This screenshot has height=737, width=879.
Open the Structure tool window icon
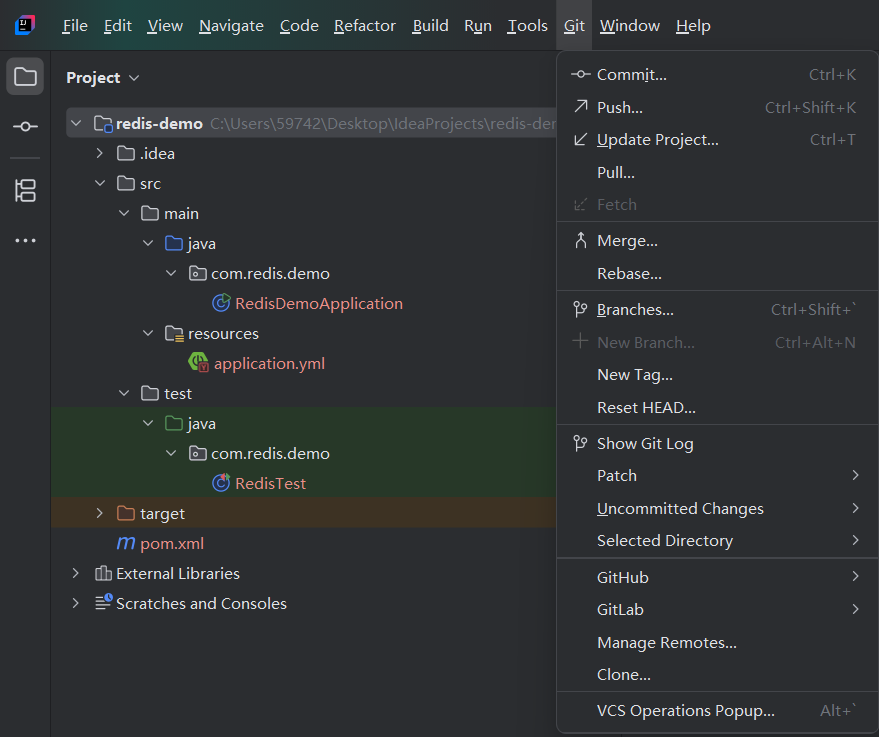(25, 191)
